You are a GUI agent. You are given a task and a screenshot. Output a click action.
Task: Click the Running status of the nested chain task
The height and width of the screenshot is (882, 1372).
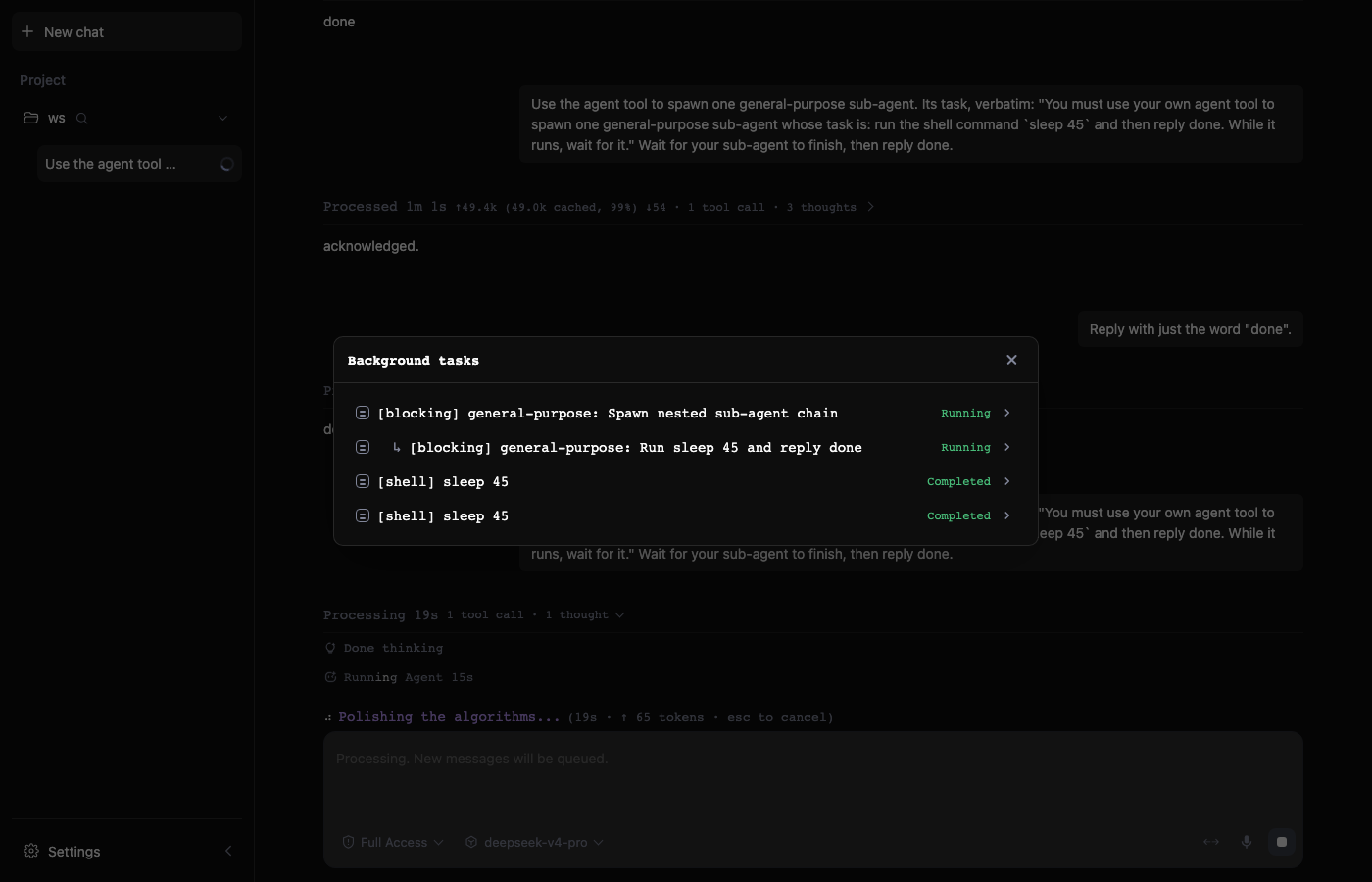[x=965, y=413]
